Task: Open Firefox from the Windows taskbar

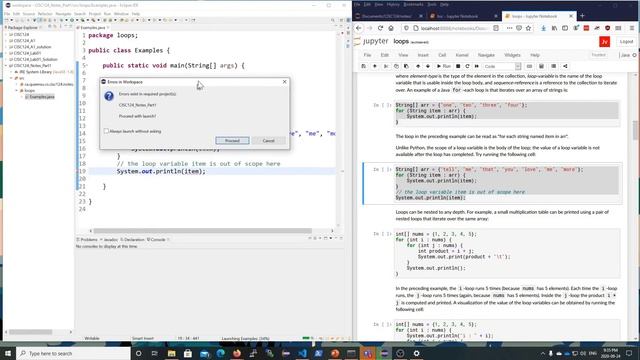Action: coord(237,353)
